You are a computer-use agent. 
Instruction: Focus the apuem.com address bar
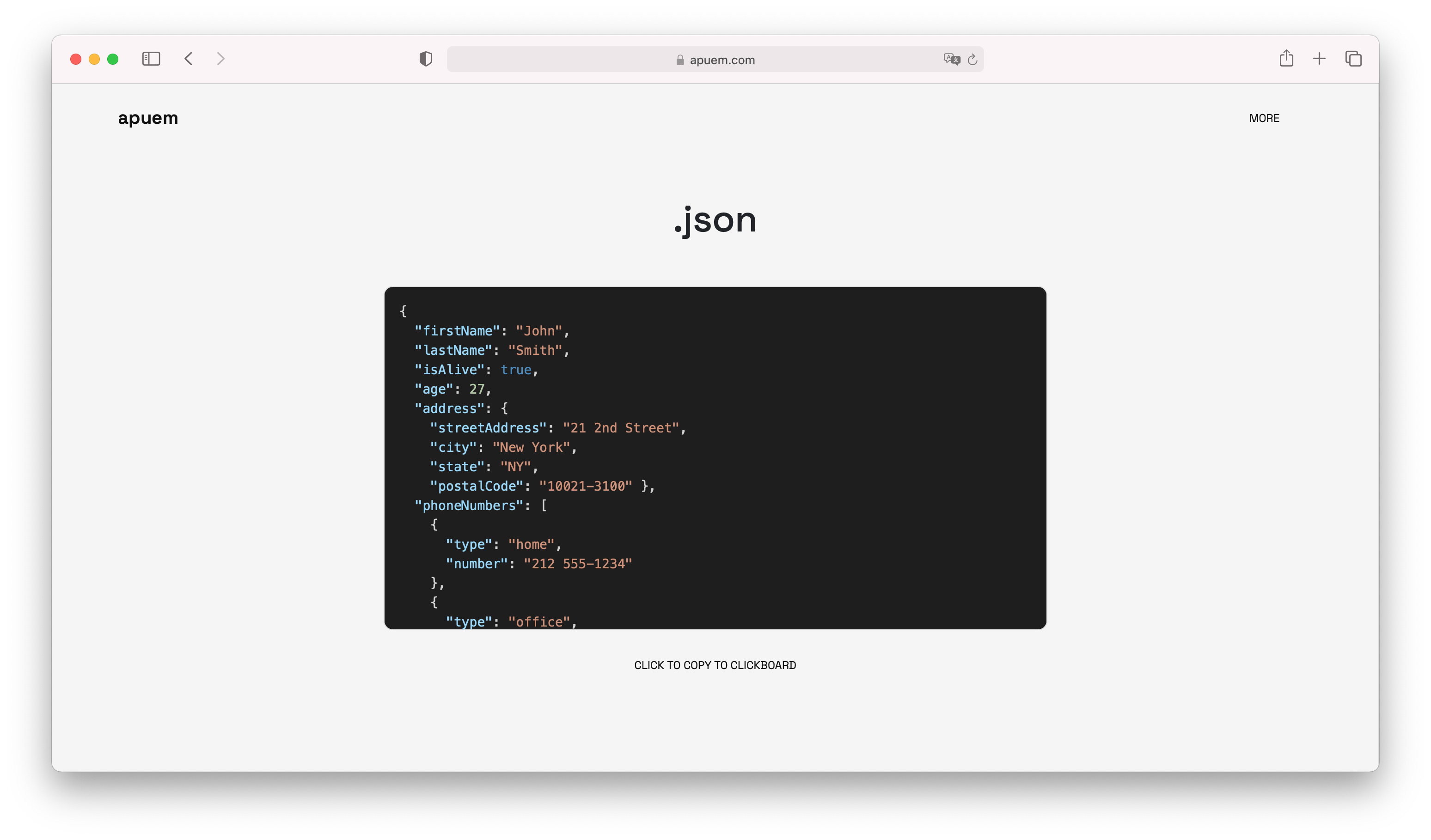722,60
